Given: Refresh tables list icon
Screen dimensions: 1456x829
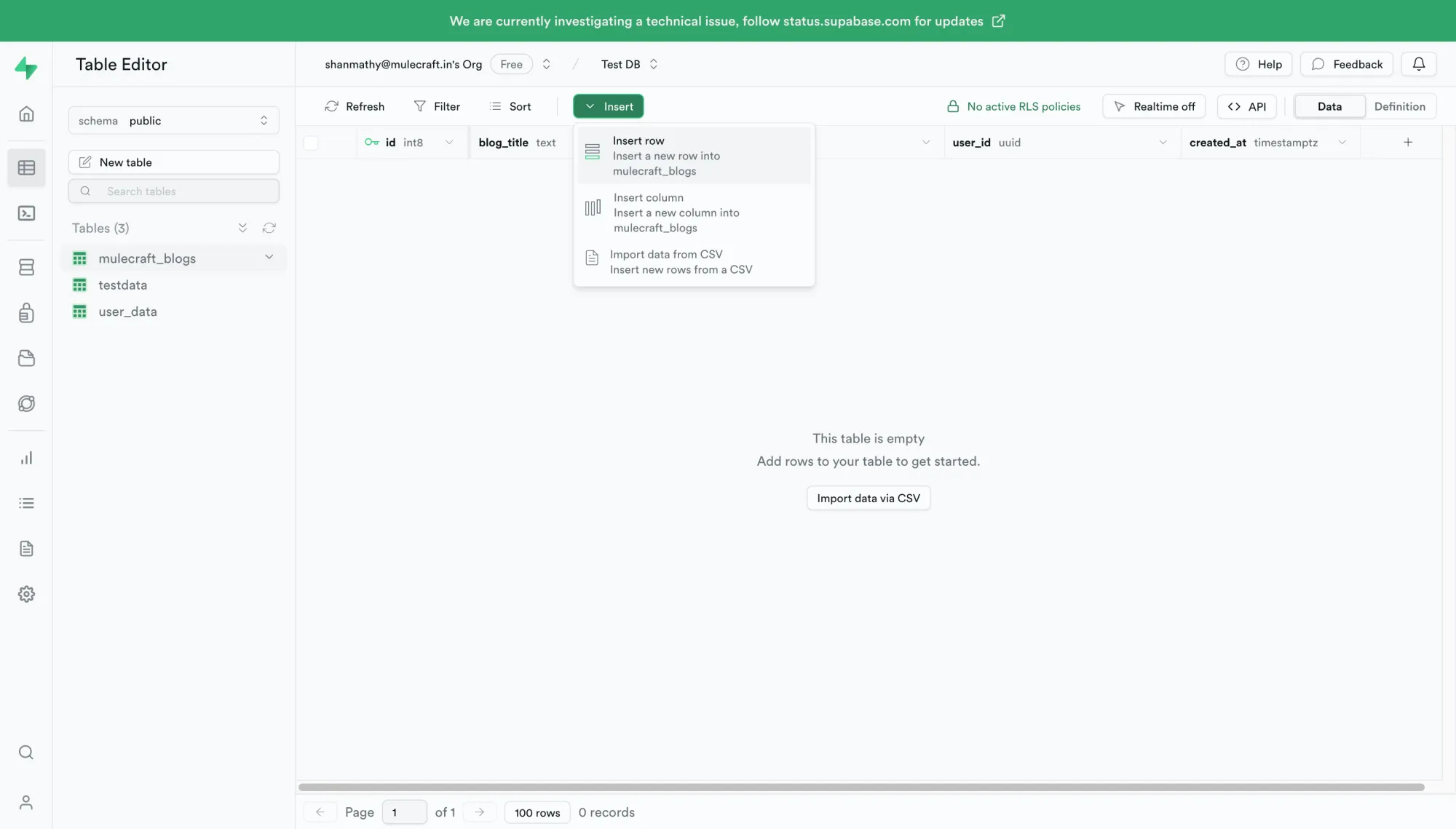Looking at the screenshot, I should pos(269,228).
